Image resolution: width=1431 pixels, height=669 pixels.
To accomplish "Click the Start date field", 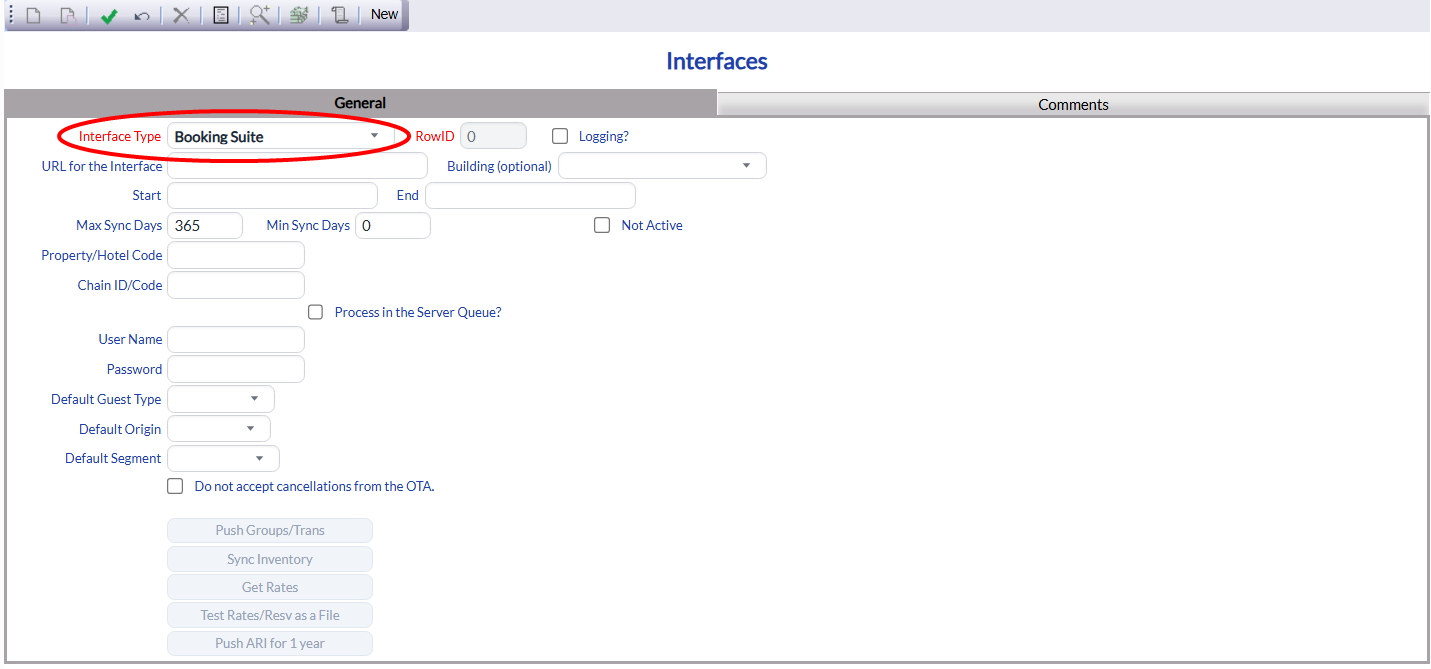I will pos(272,195).
